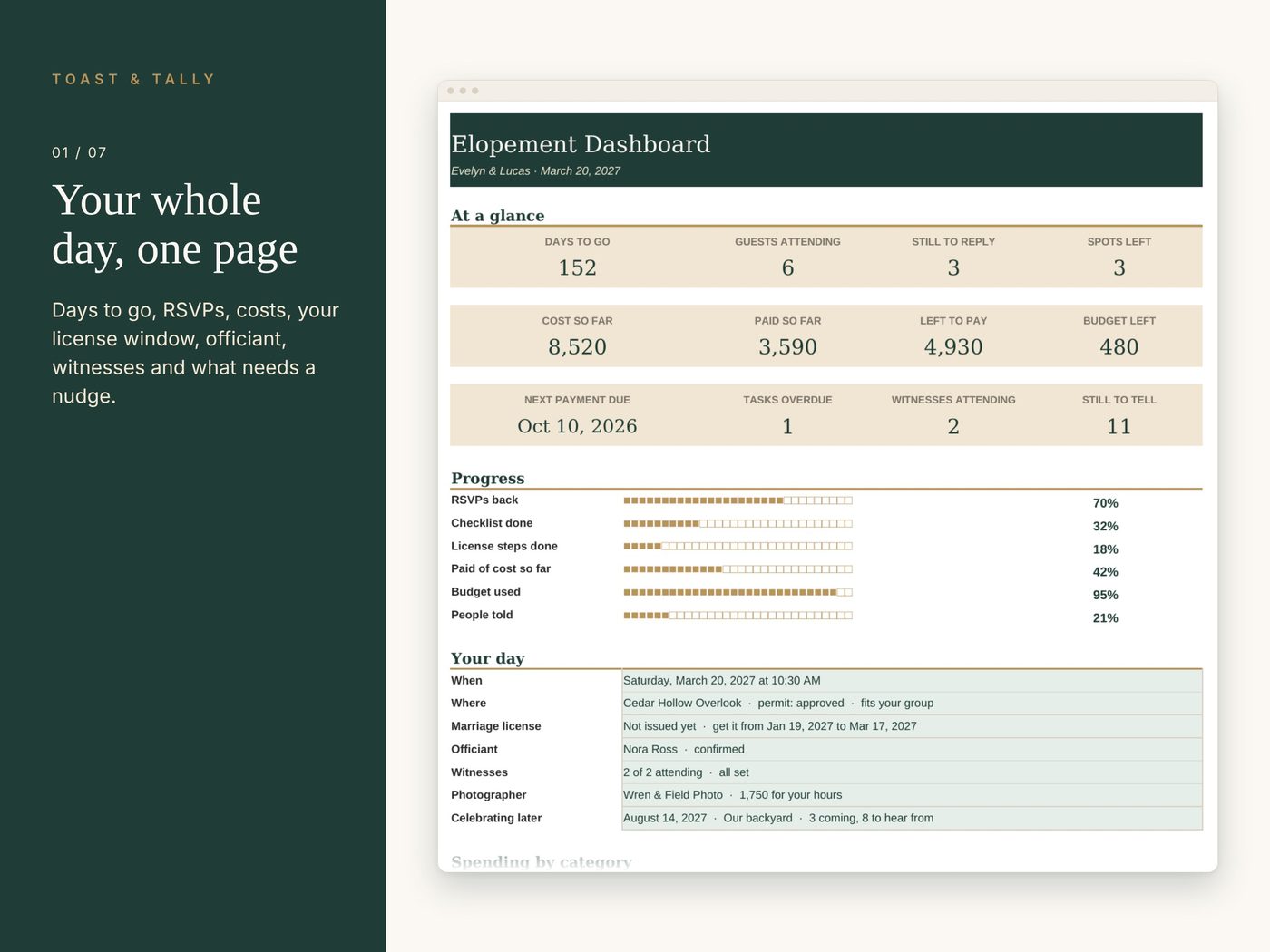Click the Paid So Far value 3,590
Image resolution: width=1270 pixels, height=952 pixels.
pyautogui.click(x=787, y=346)
